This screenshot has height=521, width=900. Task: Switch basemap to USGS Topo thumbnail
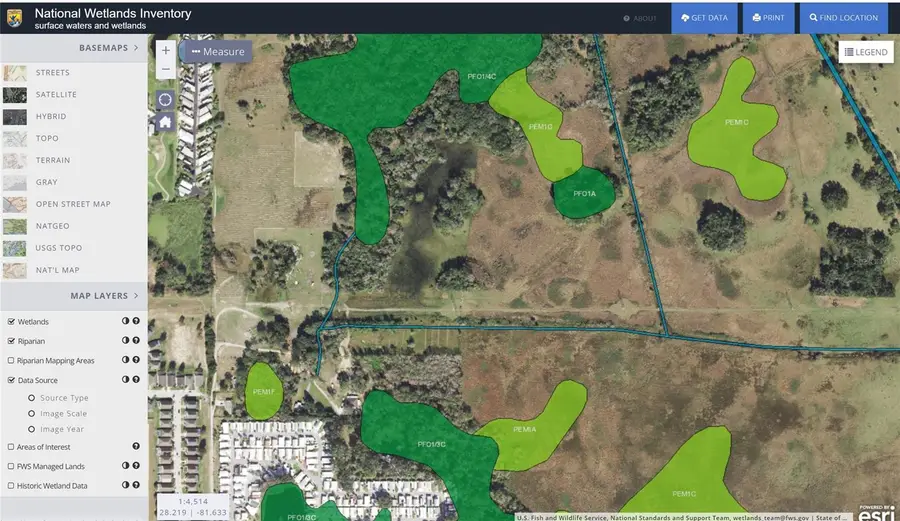[15, 248]
